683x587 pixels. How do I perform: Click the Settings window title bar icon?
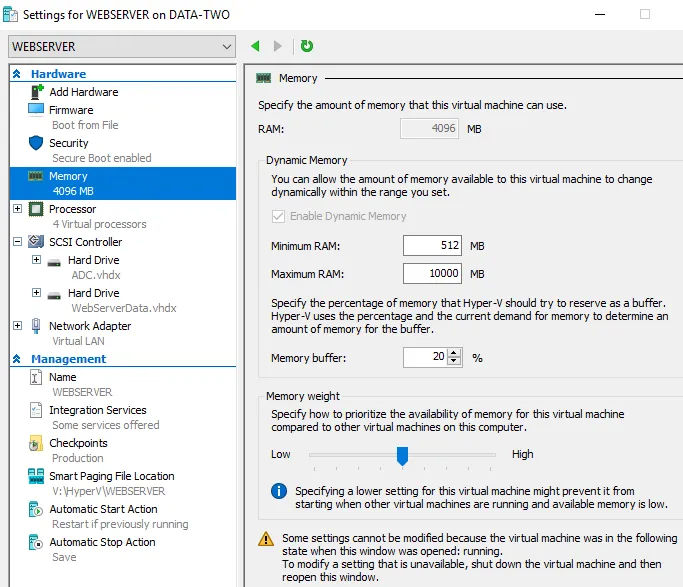click(x=10, y=14)
